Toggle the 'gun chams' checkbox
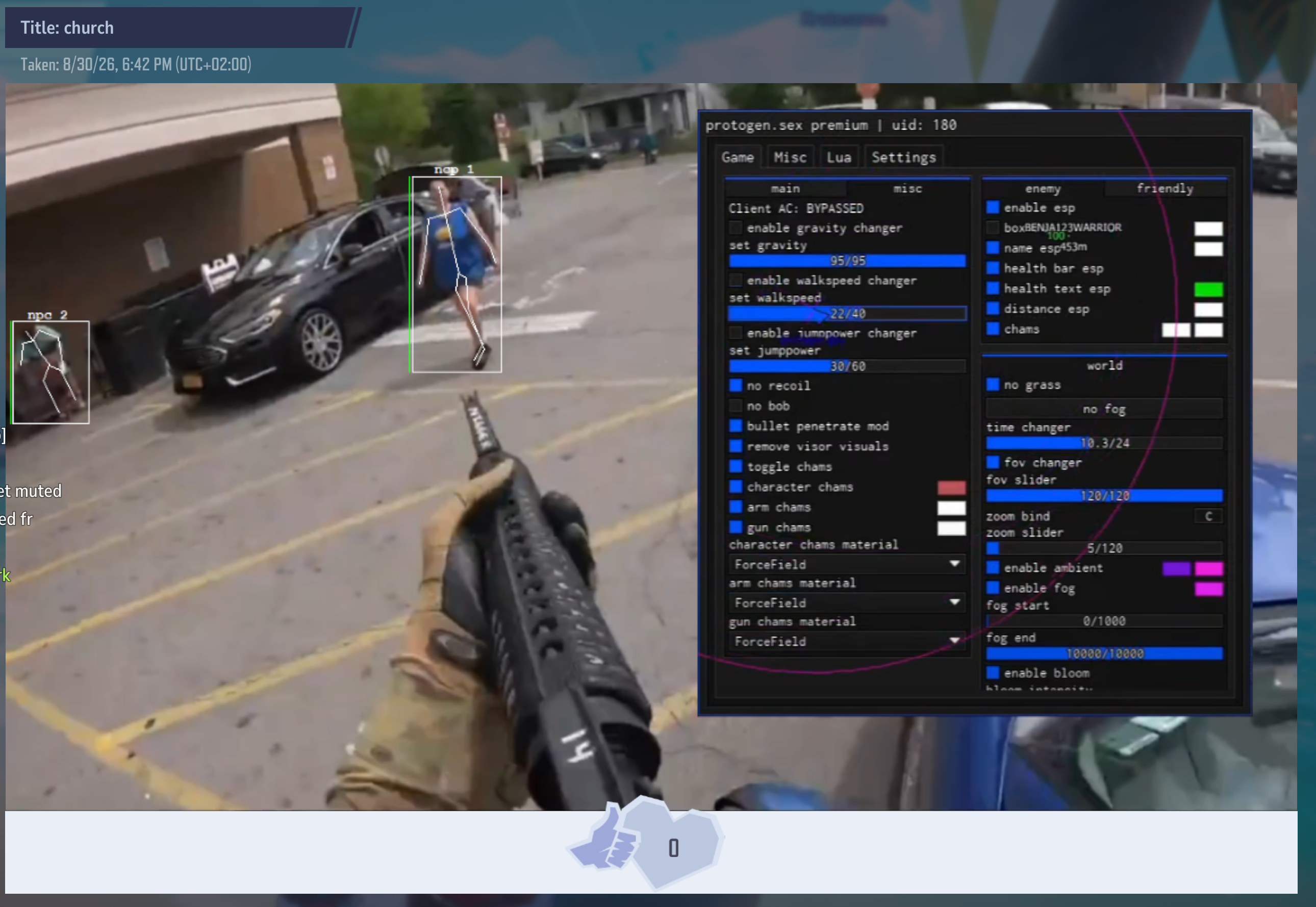The image size is (1316, 907). 736,527
